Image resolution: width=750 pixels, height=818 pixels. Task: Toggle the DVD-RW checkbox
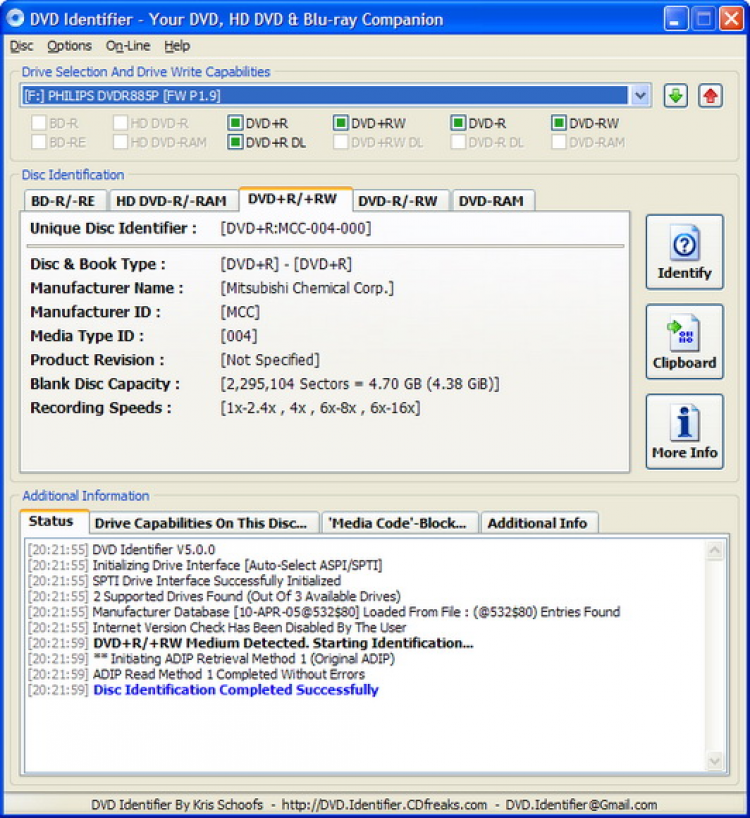(559, 123)
